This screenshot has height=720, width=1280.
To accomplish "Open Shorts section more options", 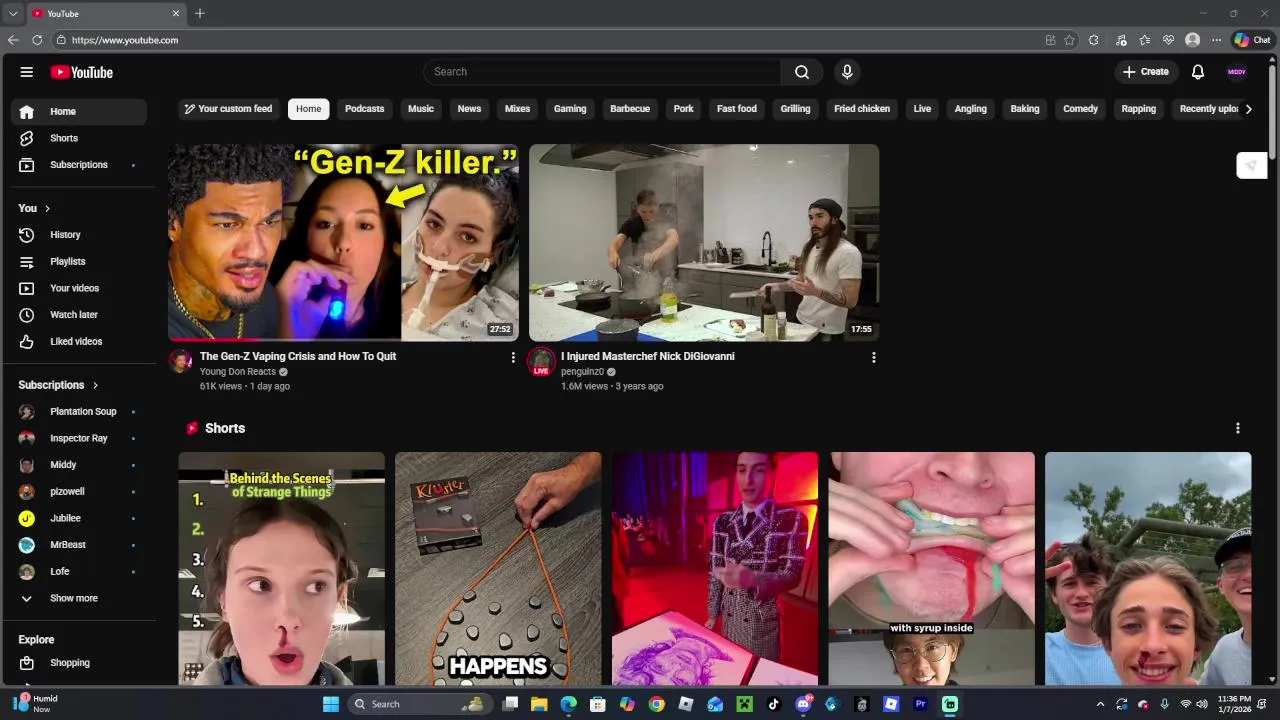I will point(1238,428).
